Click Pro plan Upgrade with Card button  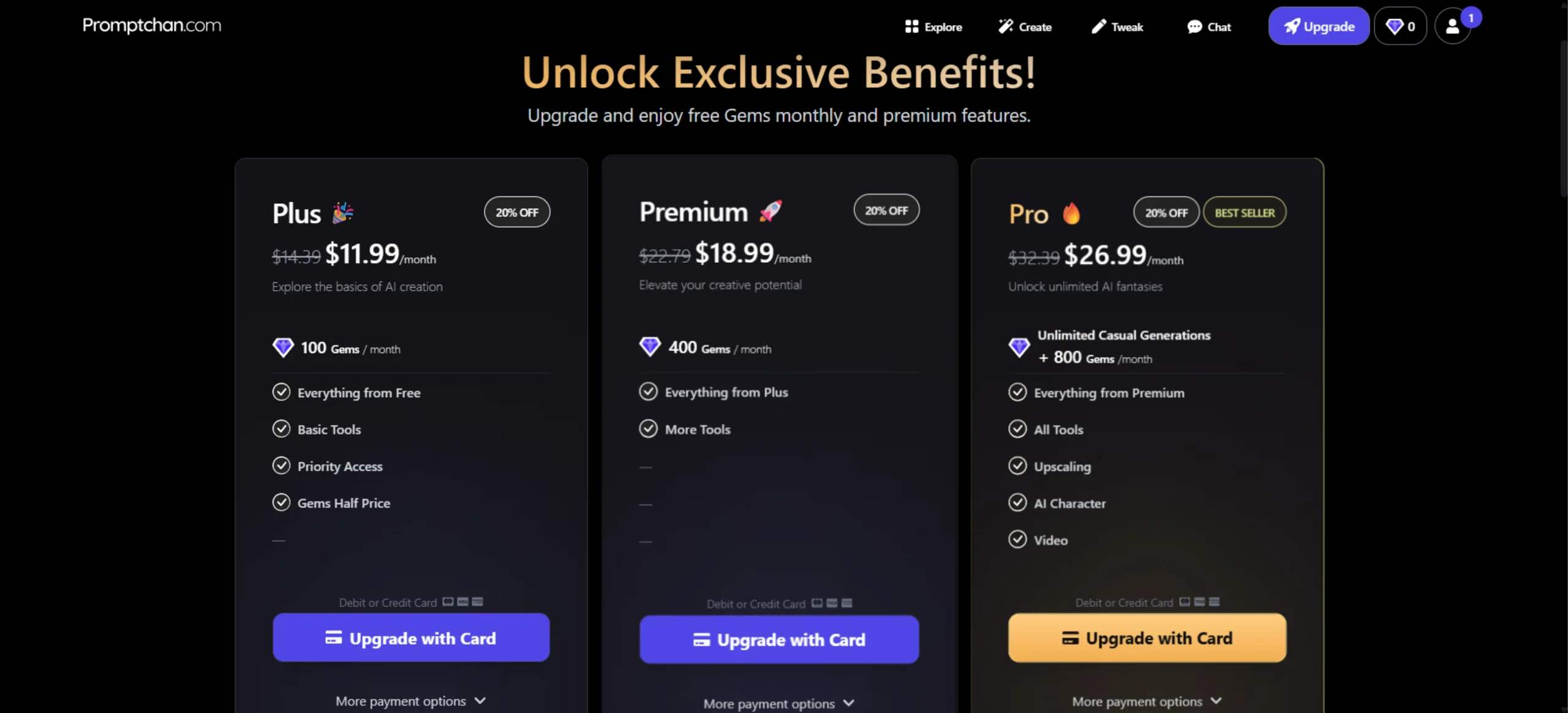click(x=1147, y=638)
